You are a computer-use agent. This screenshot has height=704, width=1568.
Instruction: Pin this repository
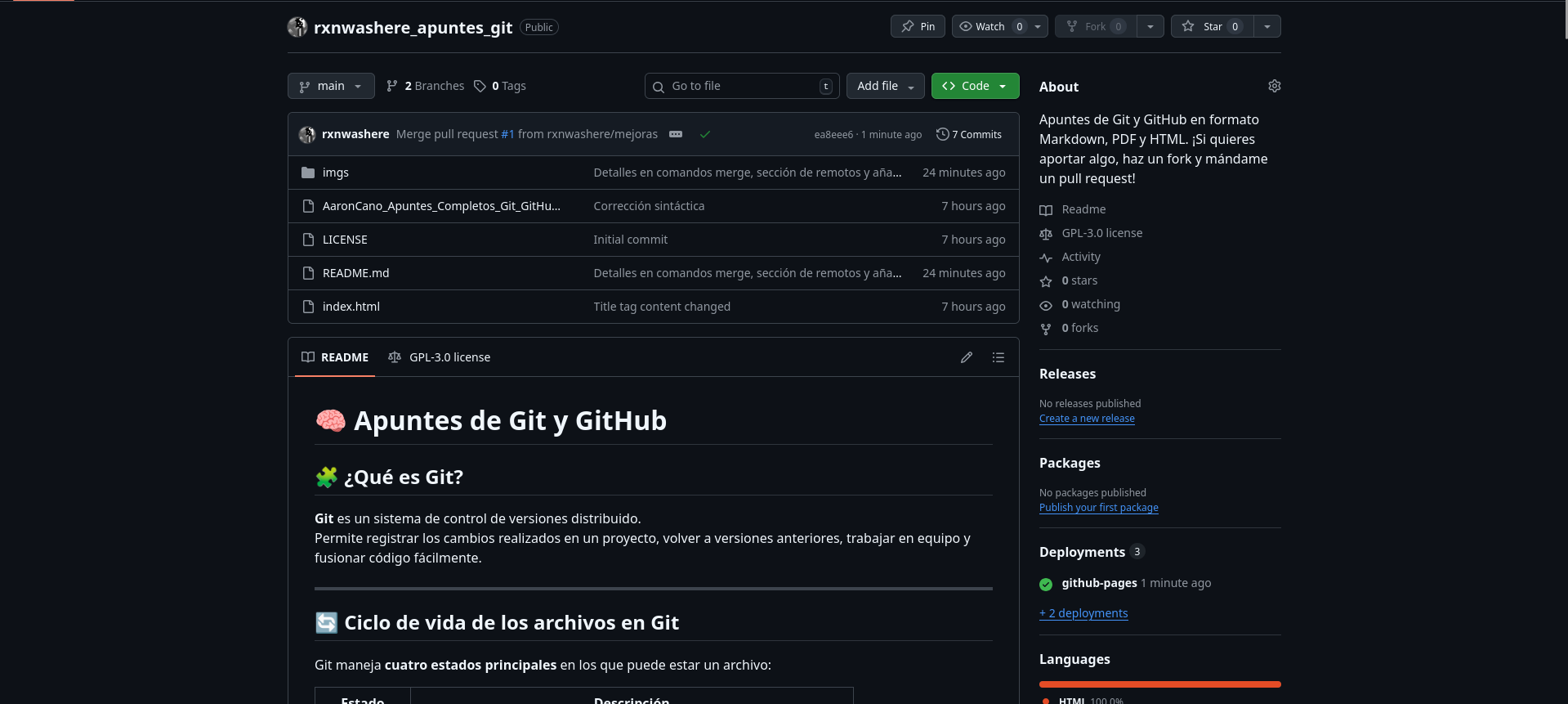[918, 26]
